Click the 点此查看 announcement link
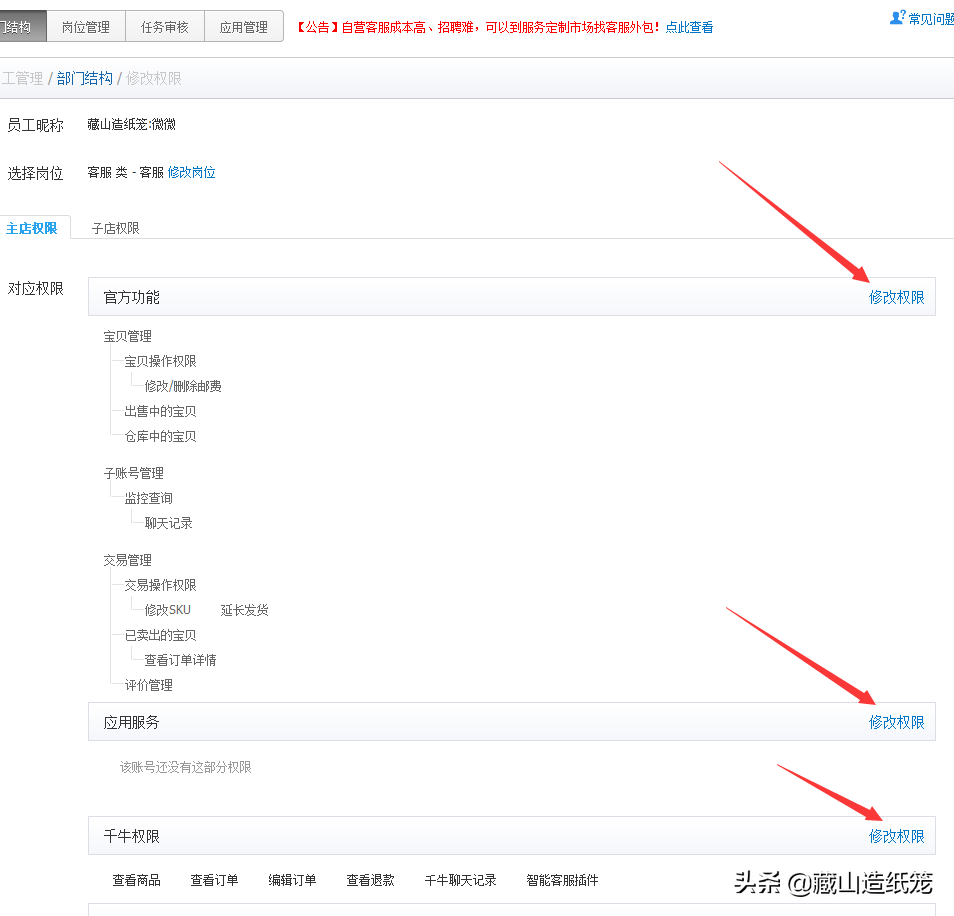 click(x=689, y=27)
